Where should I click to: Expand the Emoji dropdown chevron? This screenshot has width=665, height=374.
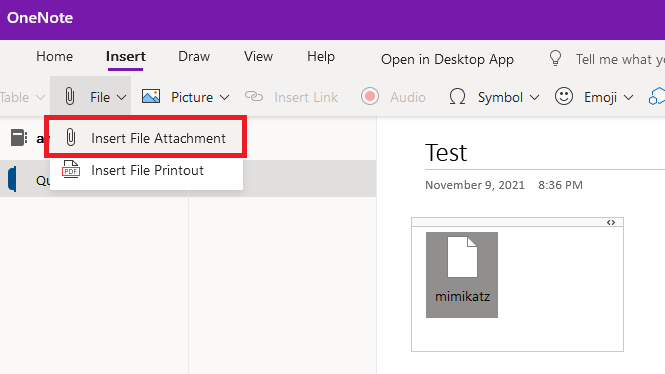[629, 98]
